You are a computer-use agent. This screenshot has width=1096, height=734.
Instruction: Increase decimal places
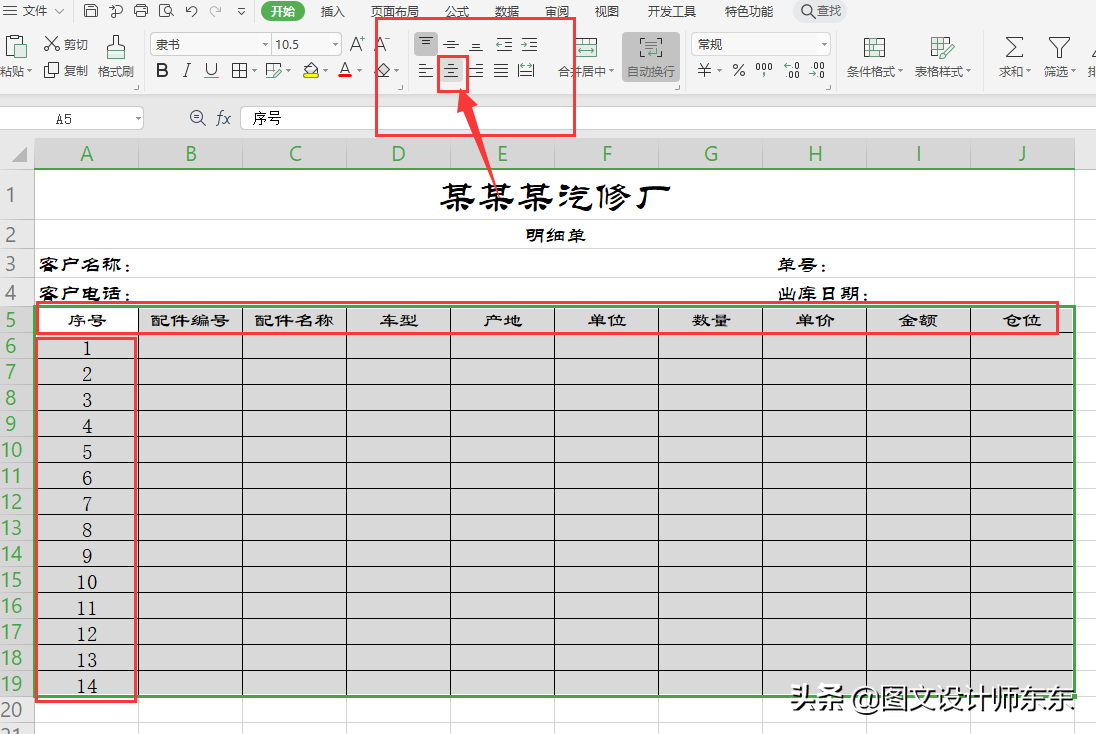click(x=791, y=70)
